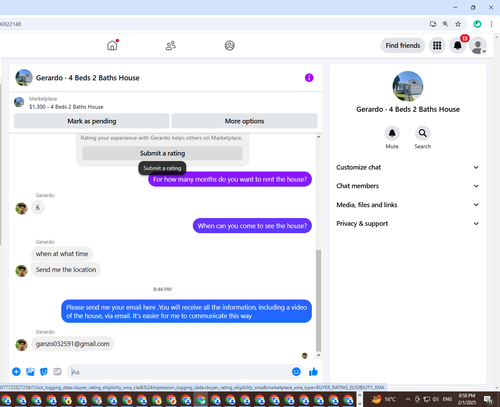Go to Facebook Home feed icon
This screenshot has width=500, height=407.
(x=112, y=45)
